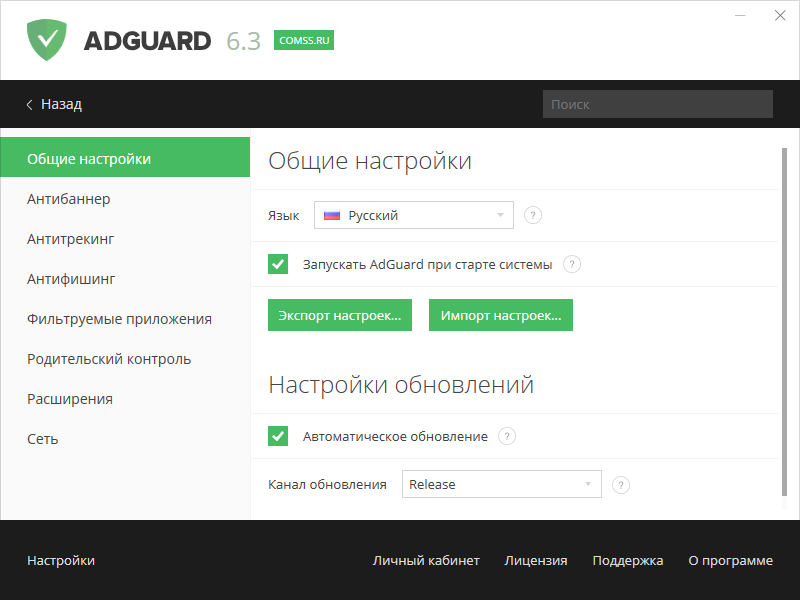The height and width of the screenshot is (600, 800).
Task: Disable the Автоматическое обновление checkbox
Action: (278, 436)
